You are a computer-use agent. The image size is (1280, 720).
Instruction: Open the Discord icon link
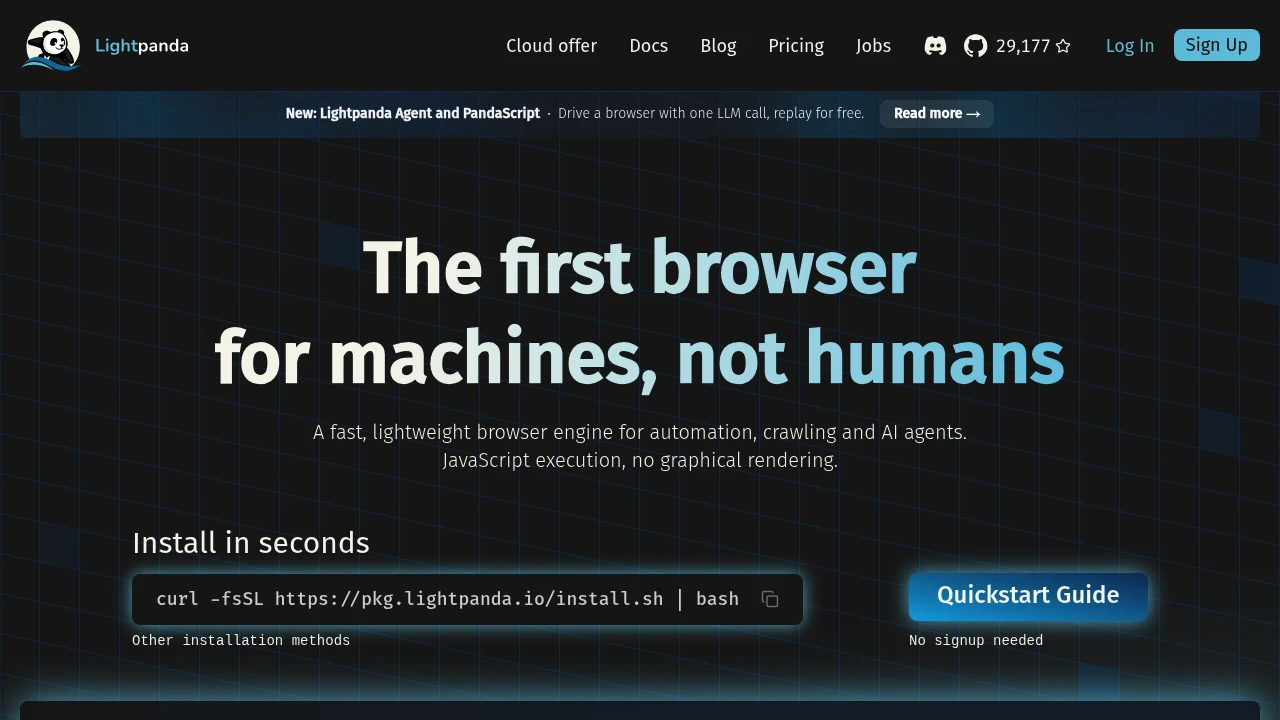tap(935, 46)
